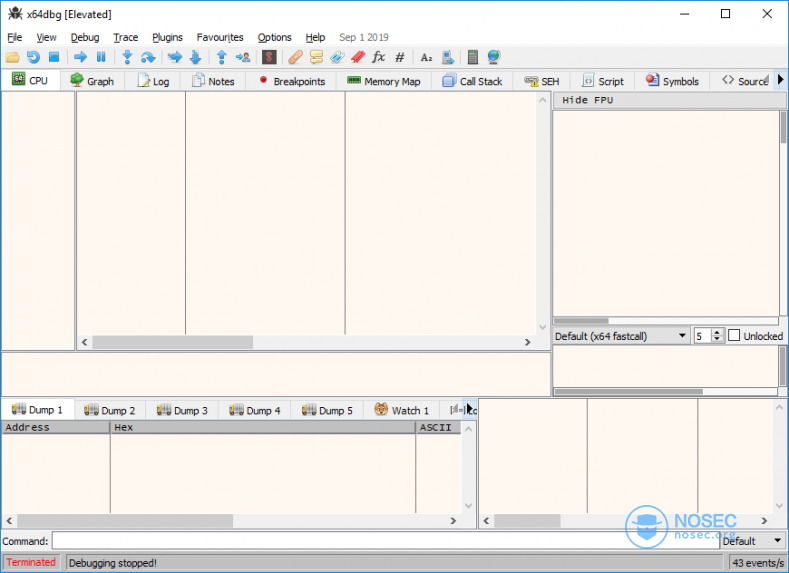
Task: Open the Patches bandage icon
Action: [x=295, y=57]
